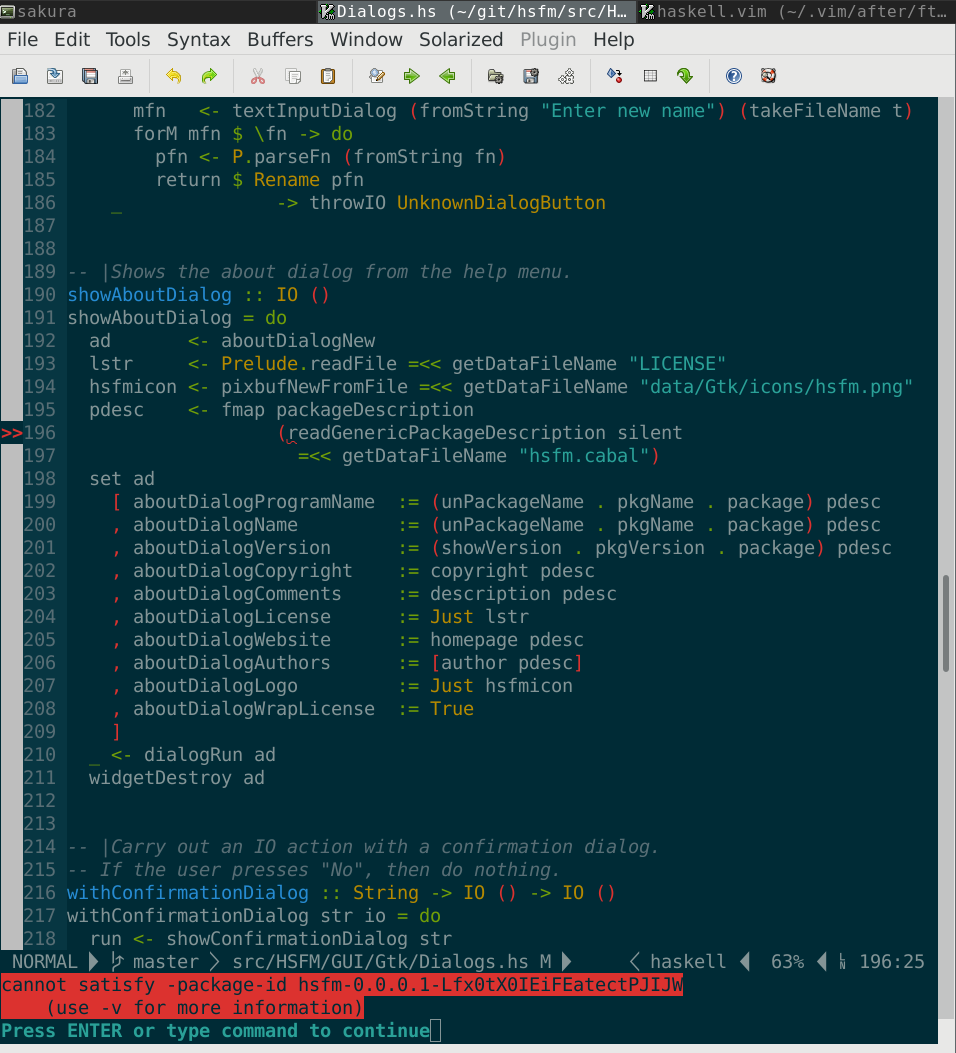The width and height of the screenshot is (956, 1053).
Task: Click showConfirmationDialog on line 218
Action: (287, 939)
